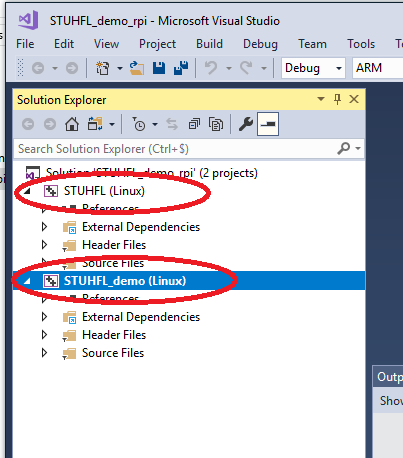Expand Header Files under STUHFL (Linux)
This screenshot has height=458, width=403.
tap(44, 245)
